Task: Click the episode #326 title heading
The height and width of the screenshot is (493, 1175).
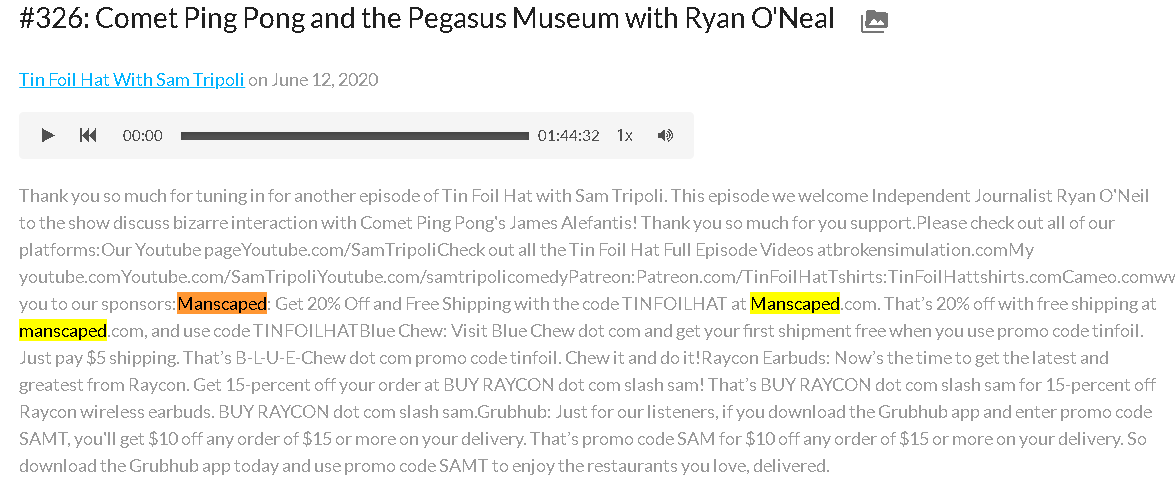Action: tap(426, 19)
